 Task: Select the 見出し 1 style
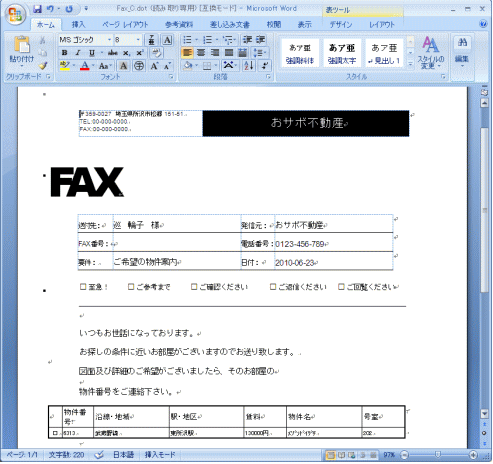[x=384, y=53]
